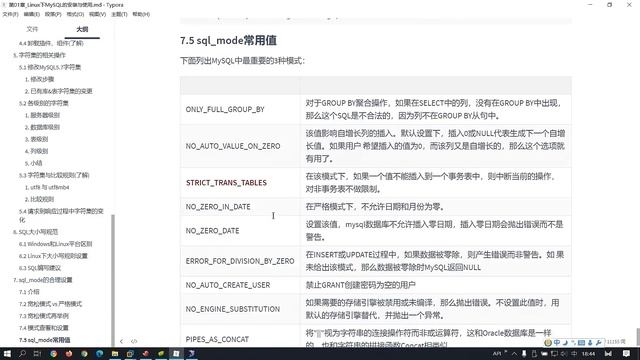This screenshot has width=640, height=360.
Task: Click the NO_ENGINE_SUBSTITUTION table cell
Action: [x=240, y=309]
